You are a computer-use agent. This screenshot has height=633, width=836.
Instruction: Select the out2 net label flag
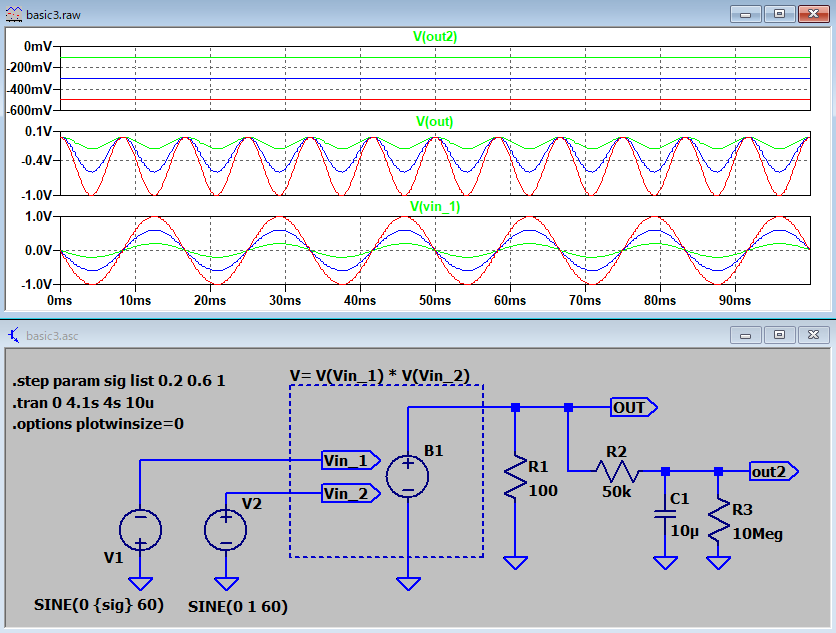773,470
